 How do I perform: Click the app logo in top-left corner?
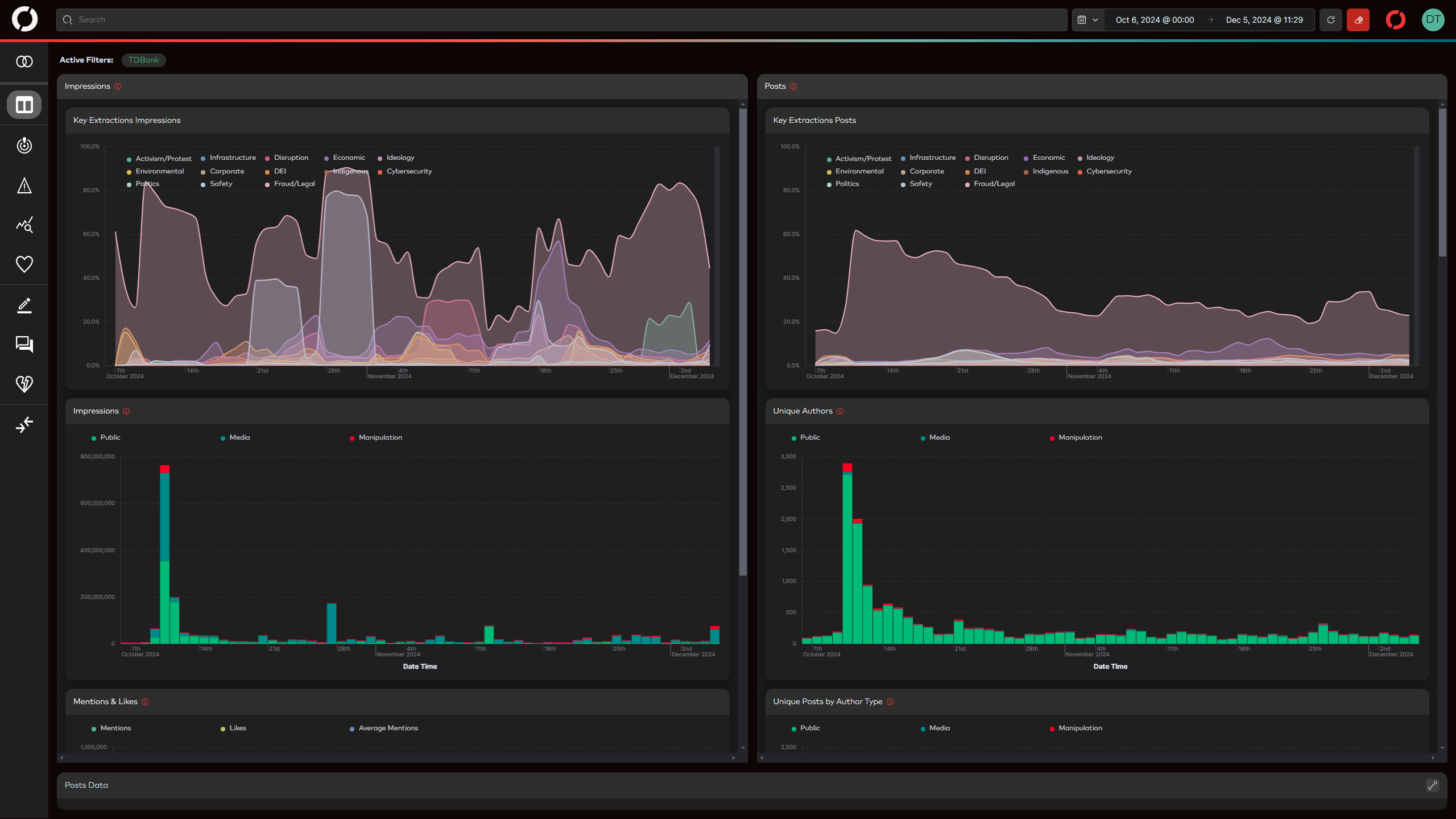point(24,19)
